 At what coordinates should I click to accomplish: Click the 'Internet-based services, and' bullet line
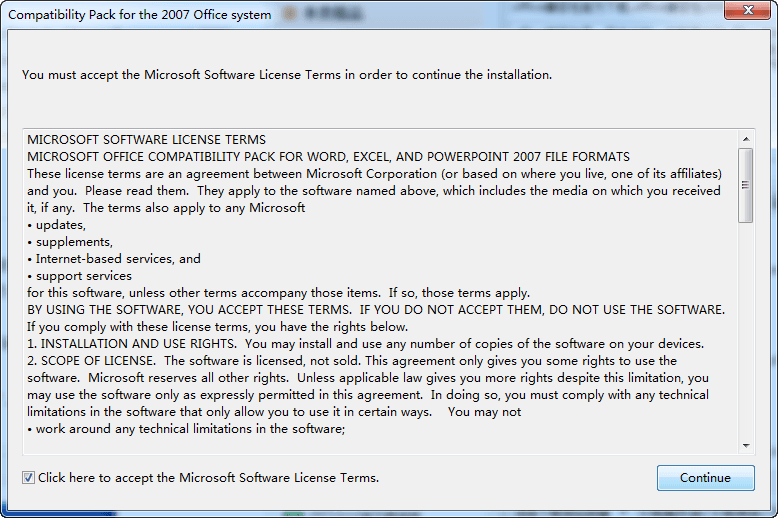coord(114,259)
